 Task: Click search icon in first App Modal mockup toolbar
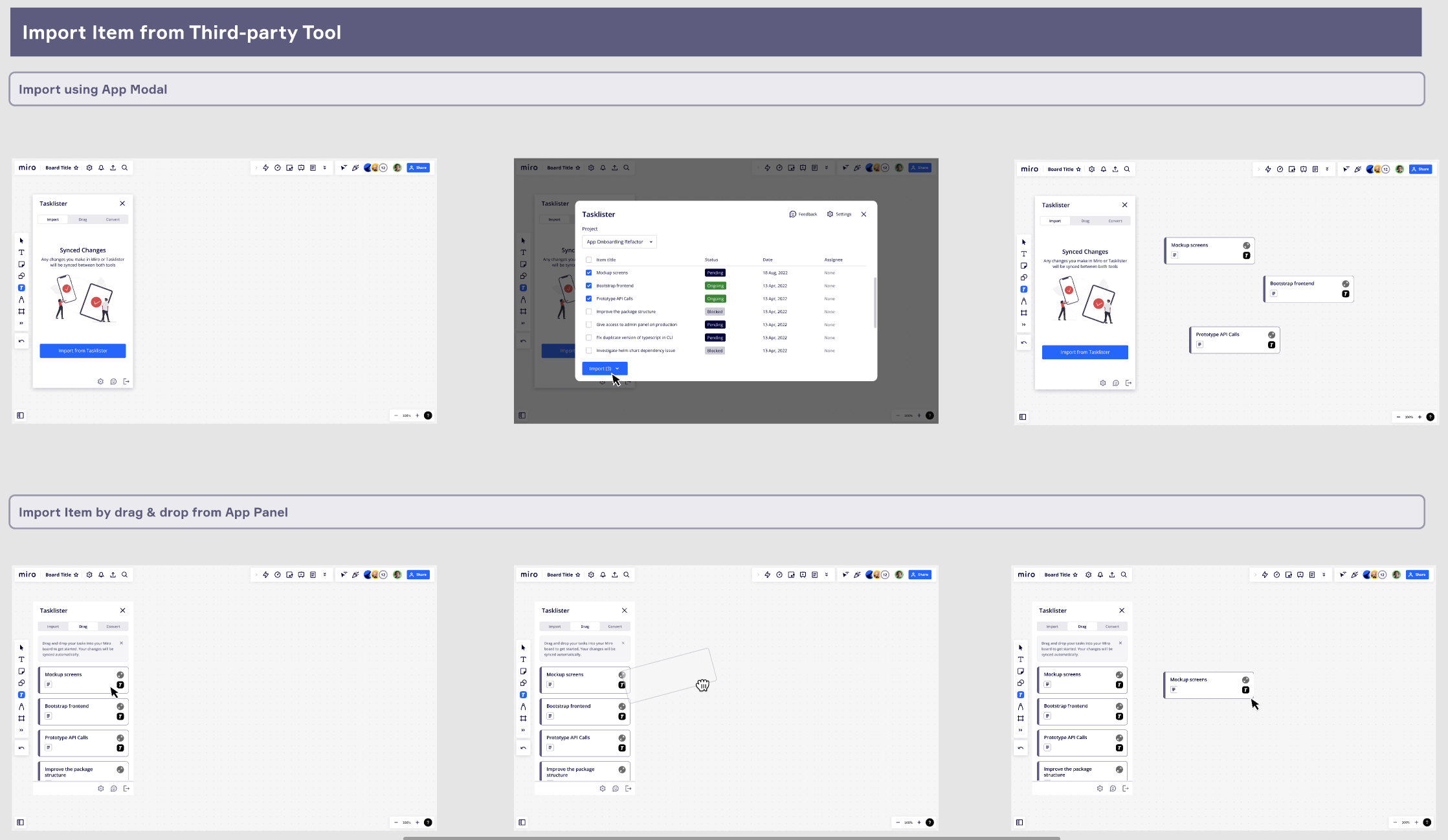click(x=125, y=168)
